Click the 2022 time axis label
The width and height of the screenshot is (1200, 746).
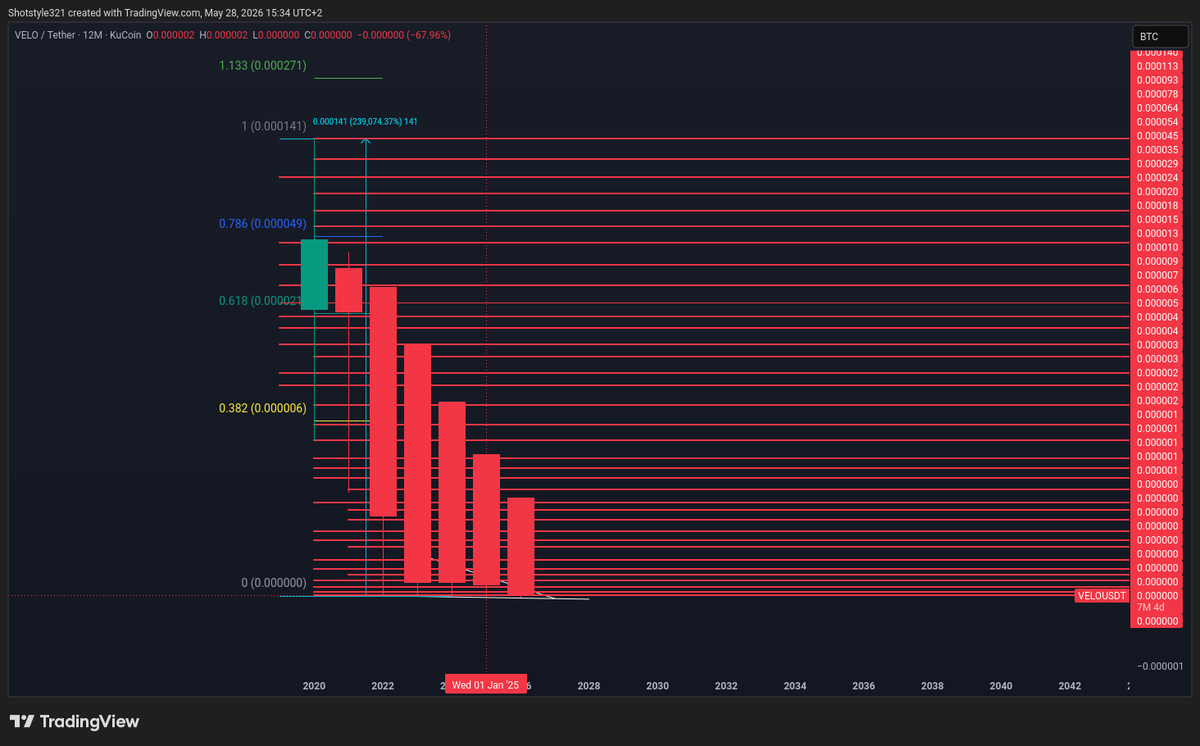point(383,686)
